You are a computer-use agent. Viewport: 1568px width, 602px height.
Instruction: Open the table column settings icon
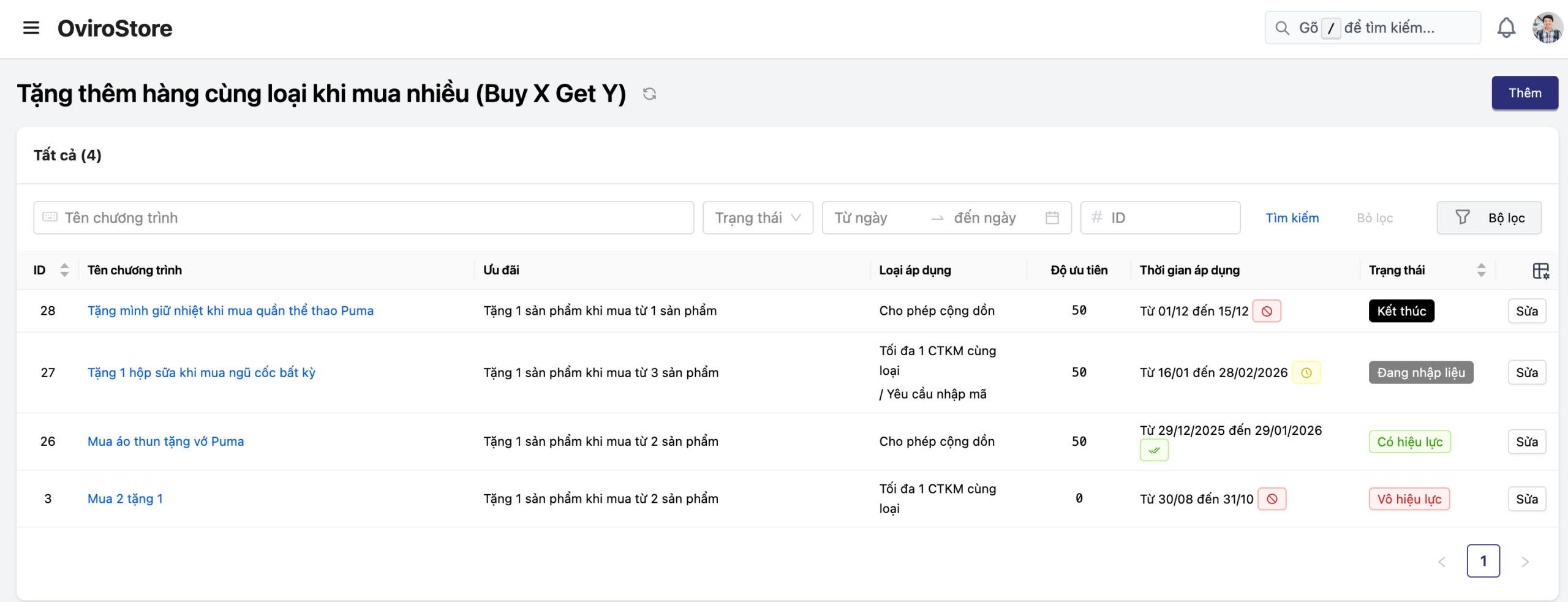point(1540,271)
